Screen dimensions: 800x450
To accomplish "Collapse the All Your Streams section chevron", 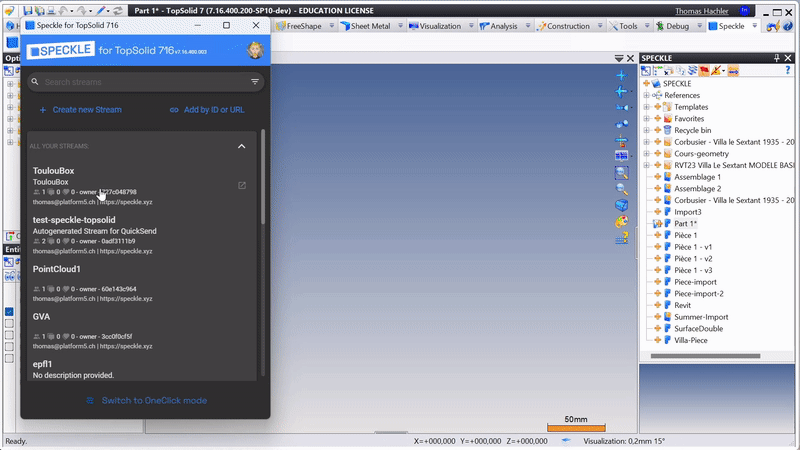I will coord(241,146).
